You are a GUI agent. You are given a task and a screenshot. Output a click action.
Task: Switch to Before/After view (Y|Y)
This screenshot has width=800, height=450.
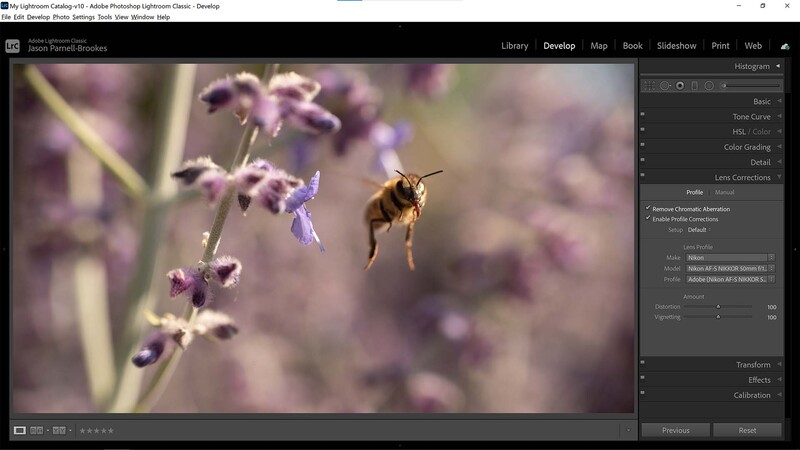(x=59, y=431)
